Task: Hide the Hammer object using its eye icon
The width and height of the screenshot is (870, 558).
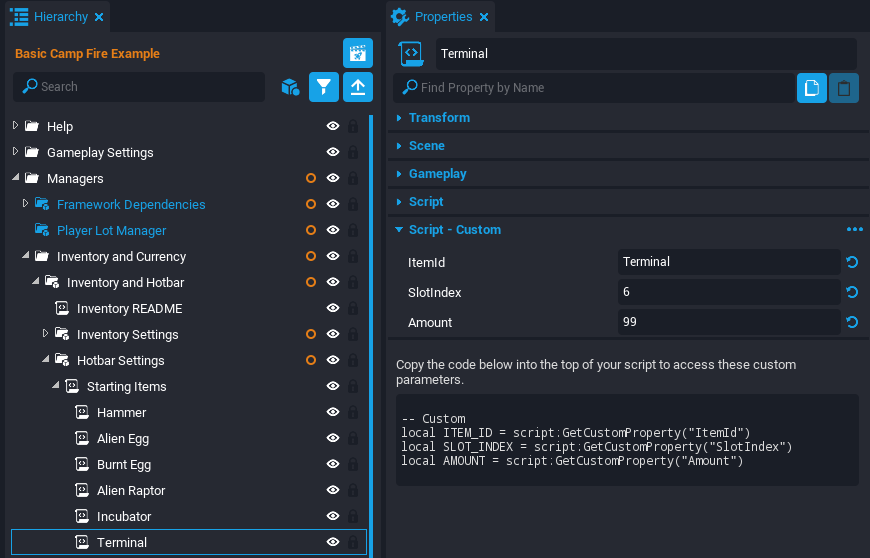Action: point(333,412)
